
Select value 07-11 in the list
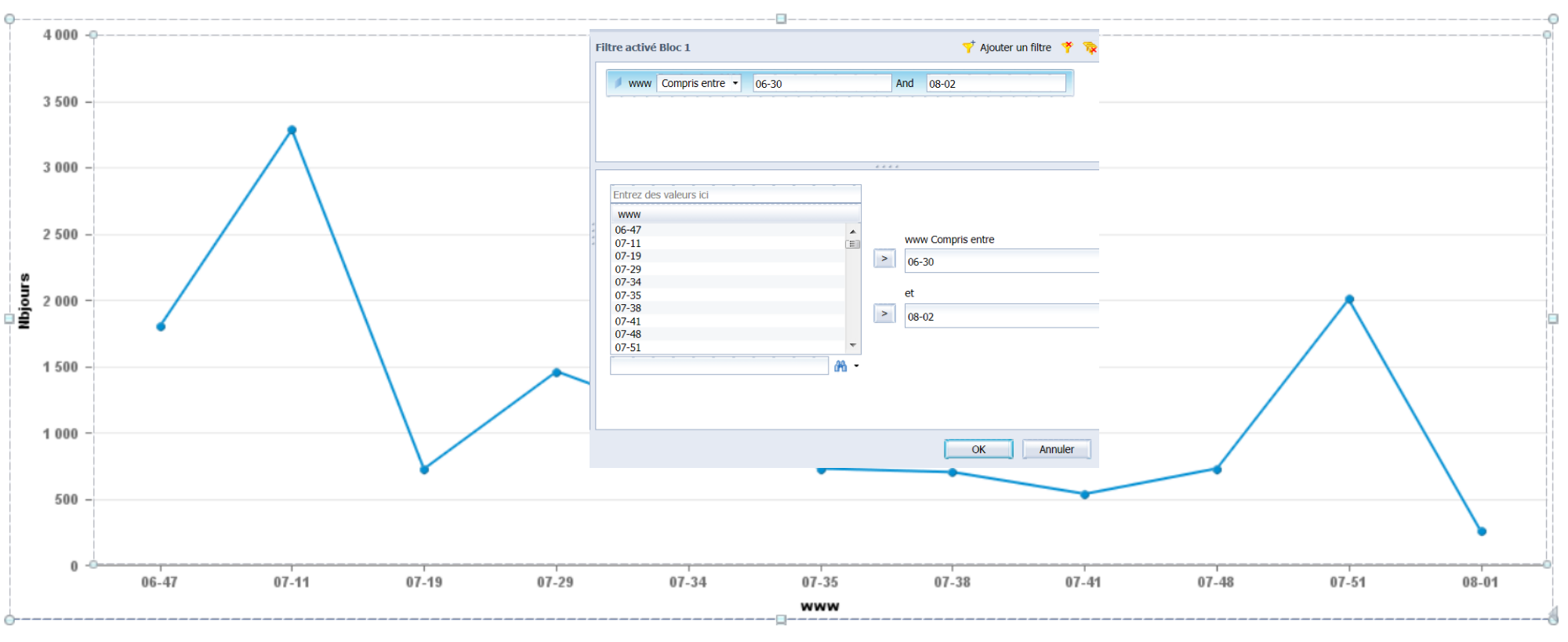728,243
